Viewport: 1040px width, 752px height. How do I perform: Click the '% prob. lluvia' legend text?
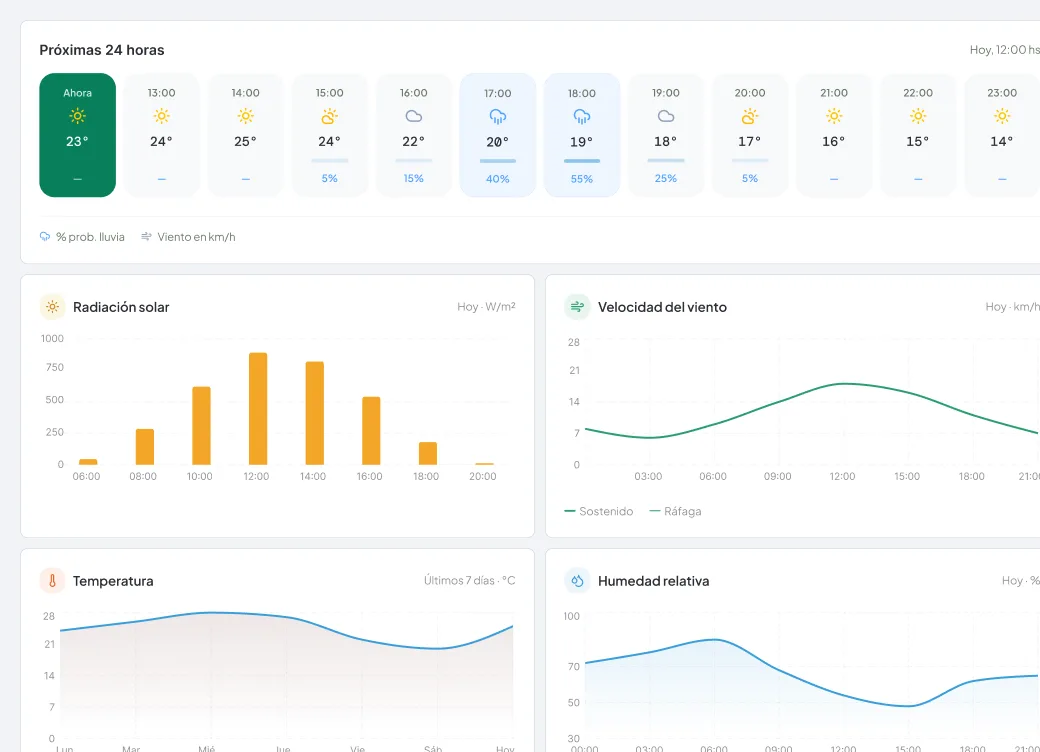pyautogui.click(x=90, y=237)
